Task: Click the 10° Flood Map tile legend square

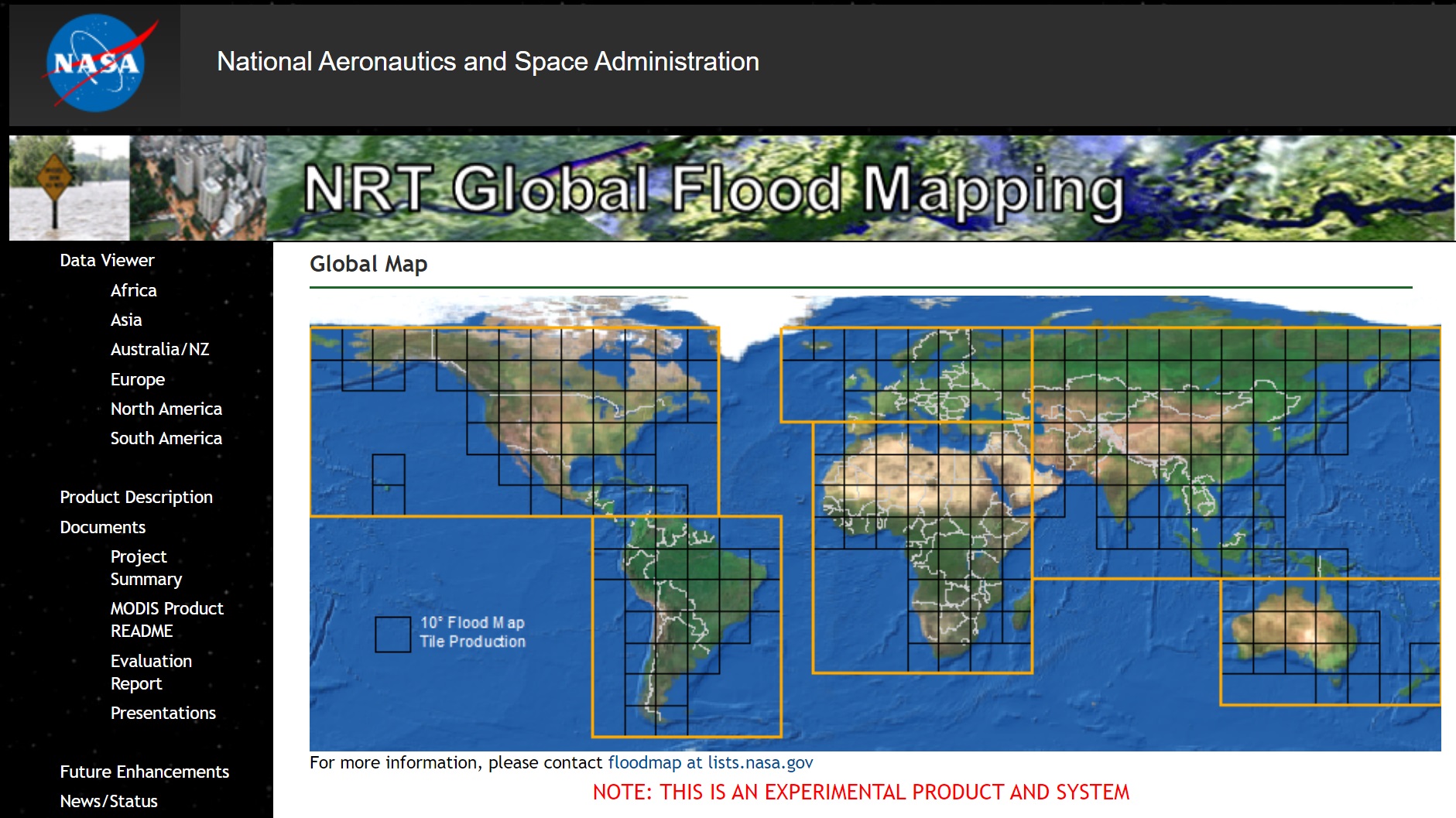Action: point(392,634)
